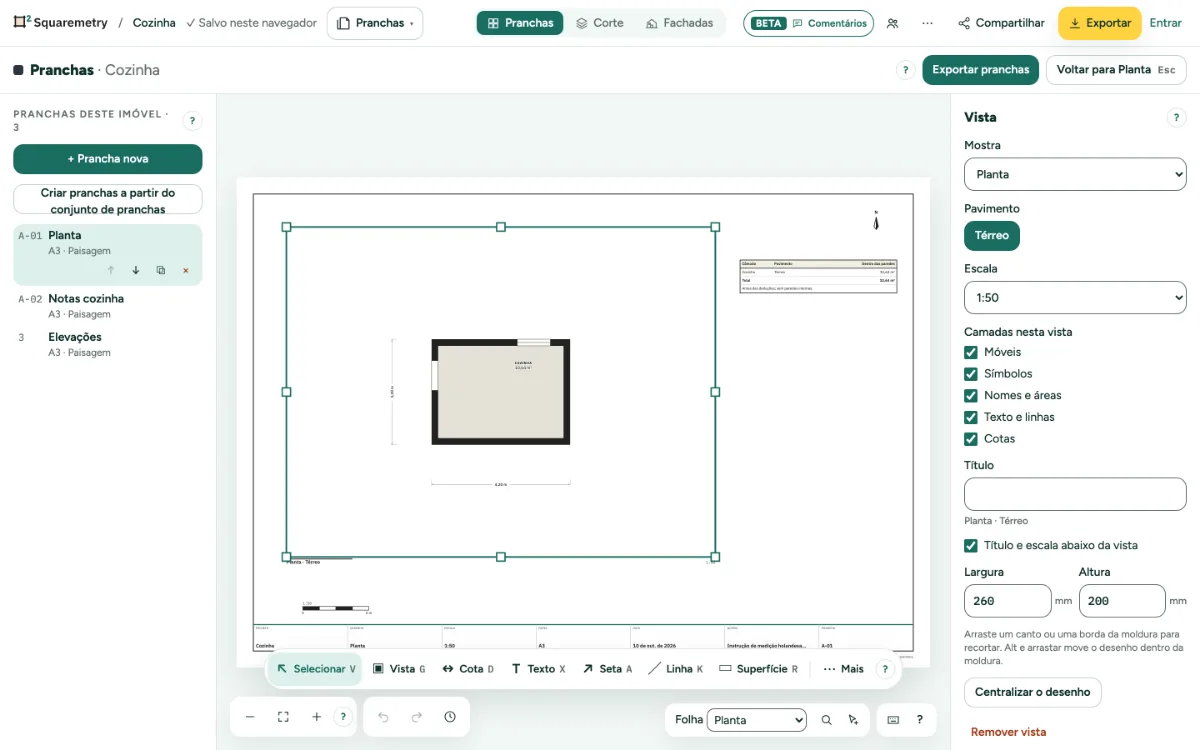This screenshot has height=750, width=1200.
Task: Toggle Título e escala abaixo da vista
Action: pyautogui.click(x=970, y=546)
